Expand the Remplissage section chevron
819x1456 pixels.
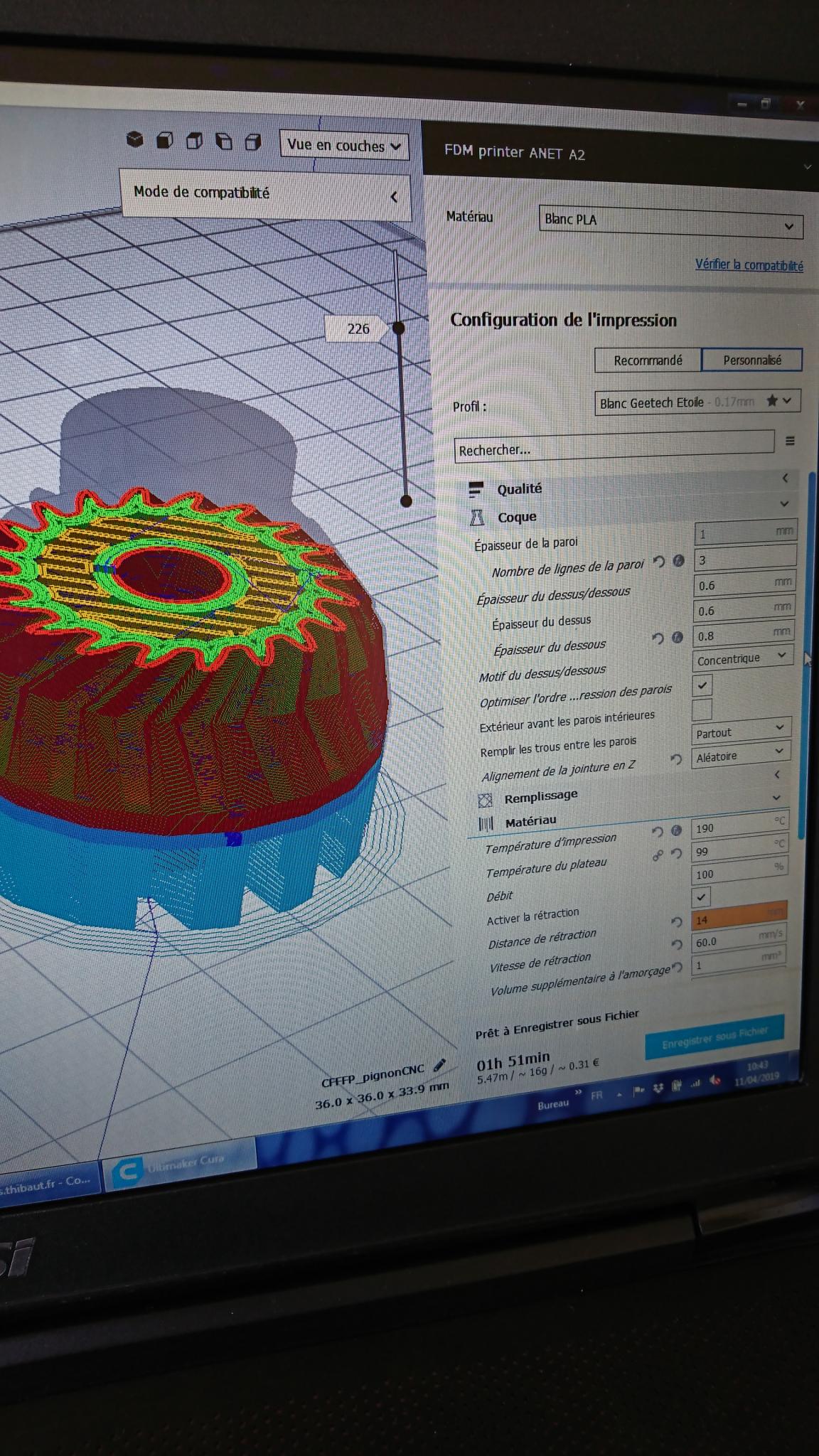777,774
